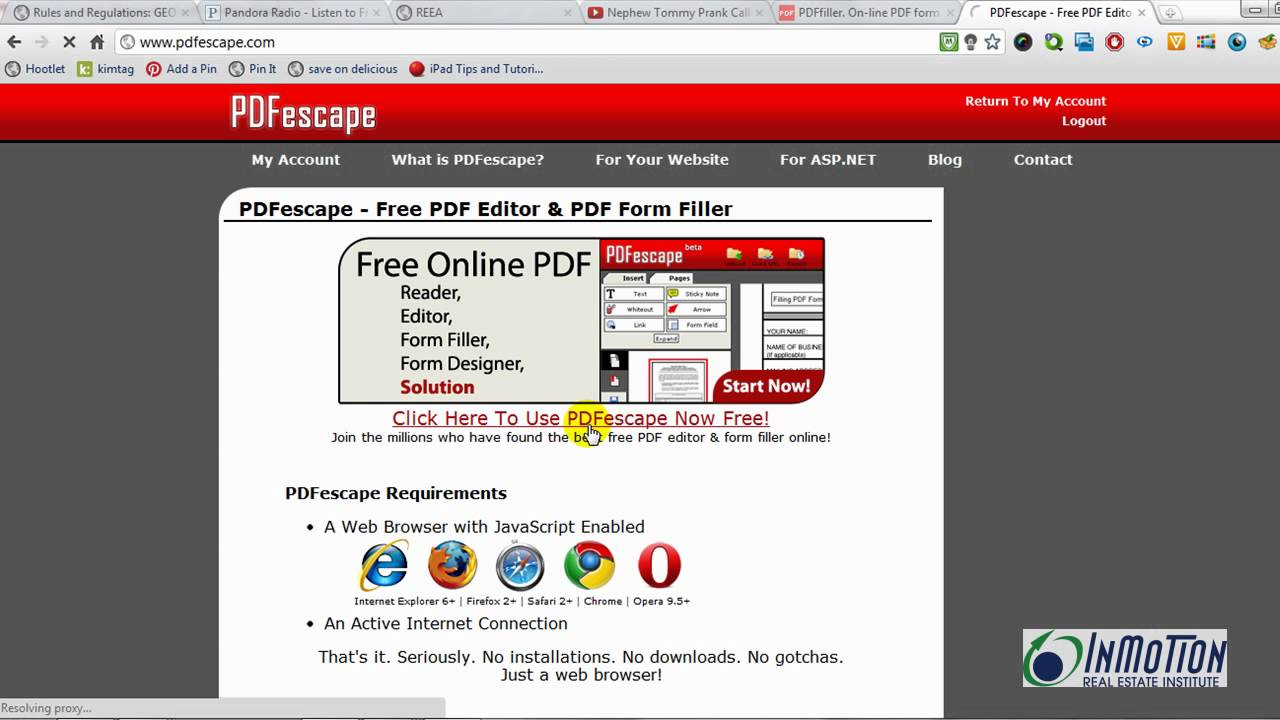The image size is (1280, 720).
Task: Open the orange V extension icon
Action: 1176,42
